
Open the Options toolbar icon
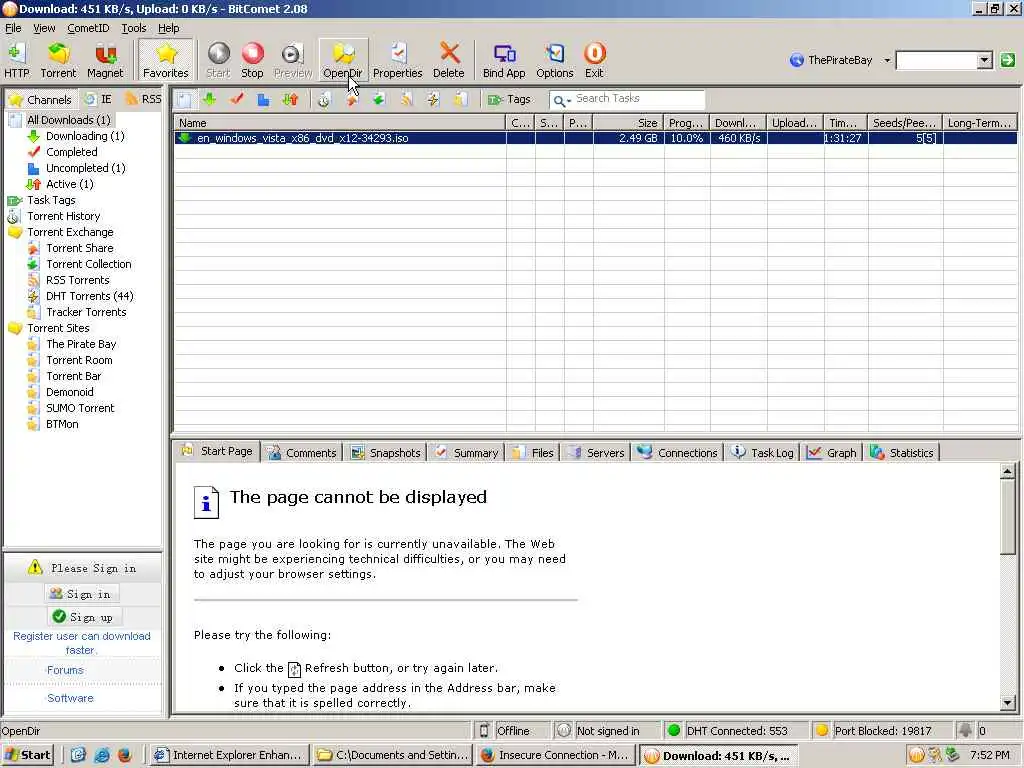coord(554,60)
